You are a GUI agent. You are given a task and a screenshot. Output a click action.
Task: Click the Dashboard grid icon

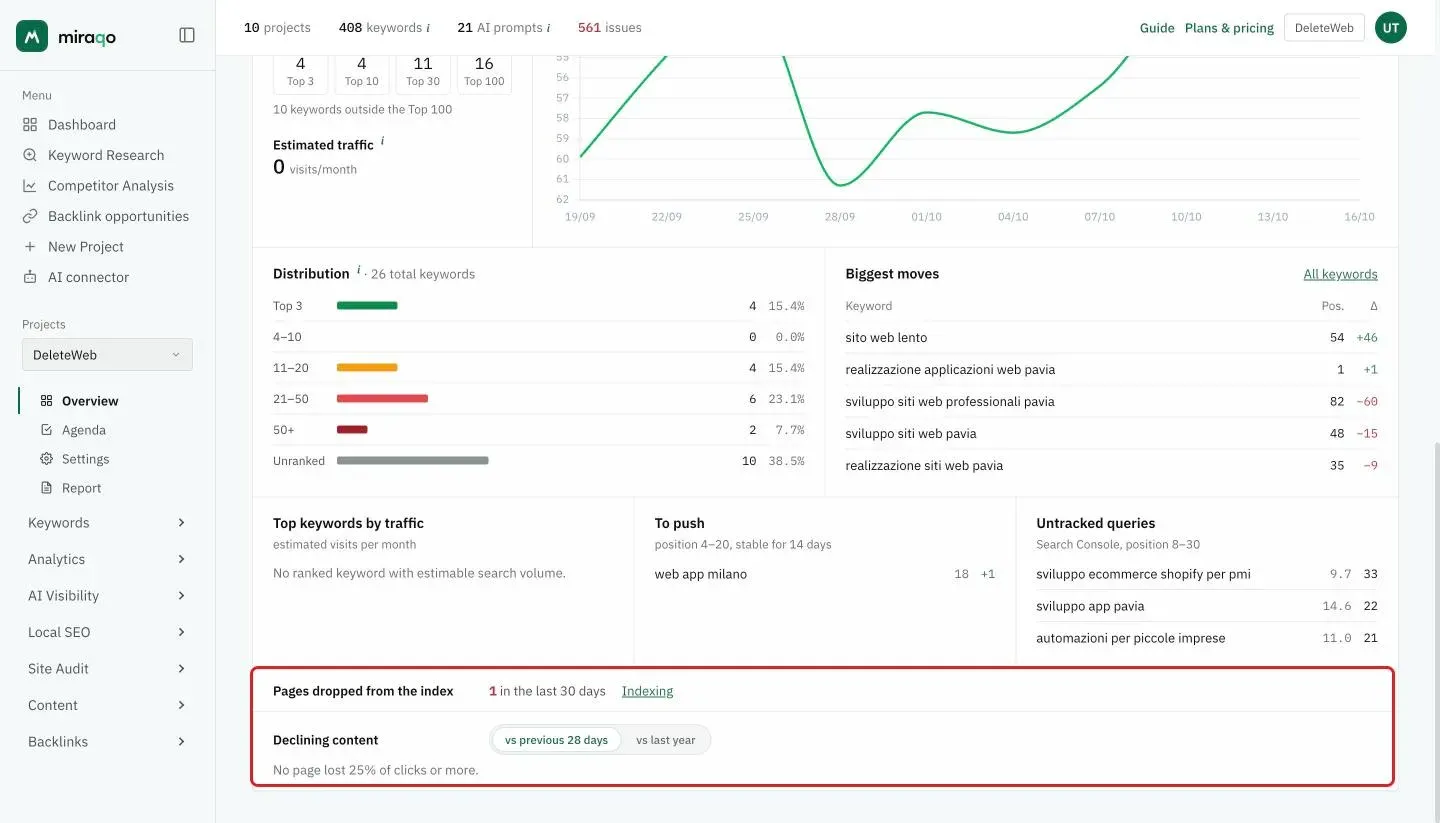click(x=30, y=125)
